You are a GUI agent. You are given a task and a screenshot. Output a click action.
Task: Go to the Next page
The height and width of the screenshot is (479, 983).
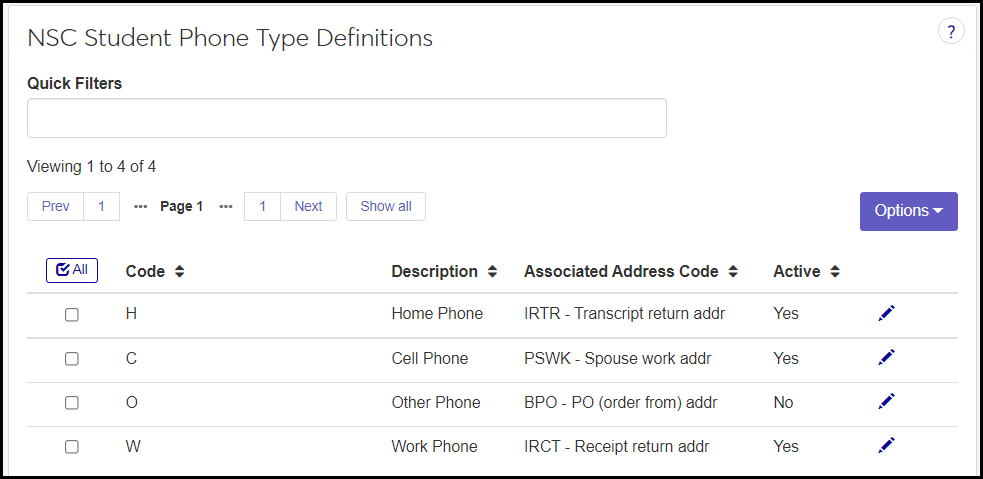[x=308, y=206]
